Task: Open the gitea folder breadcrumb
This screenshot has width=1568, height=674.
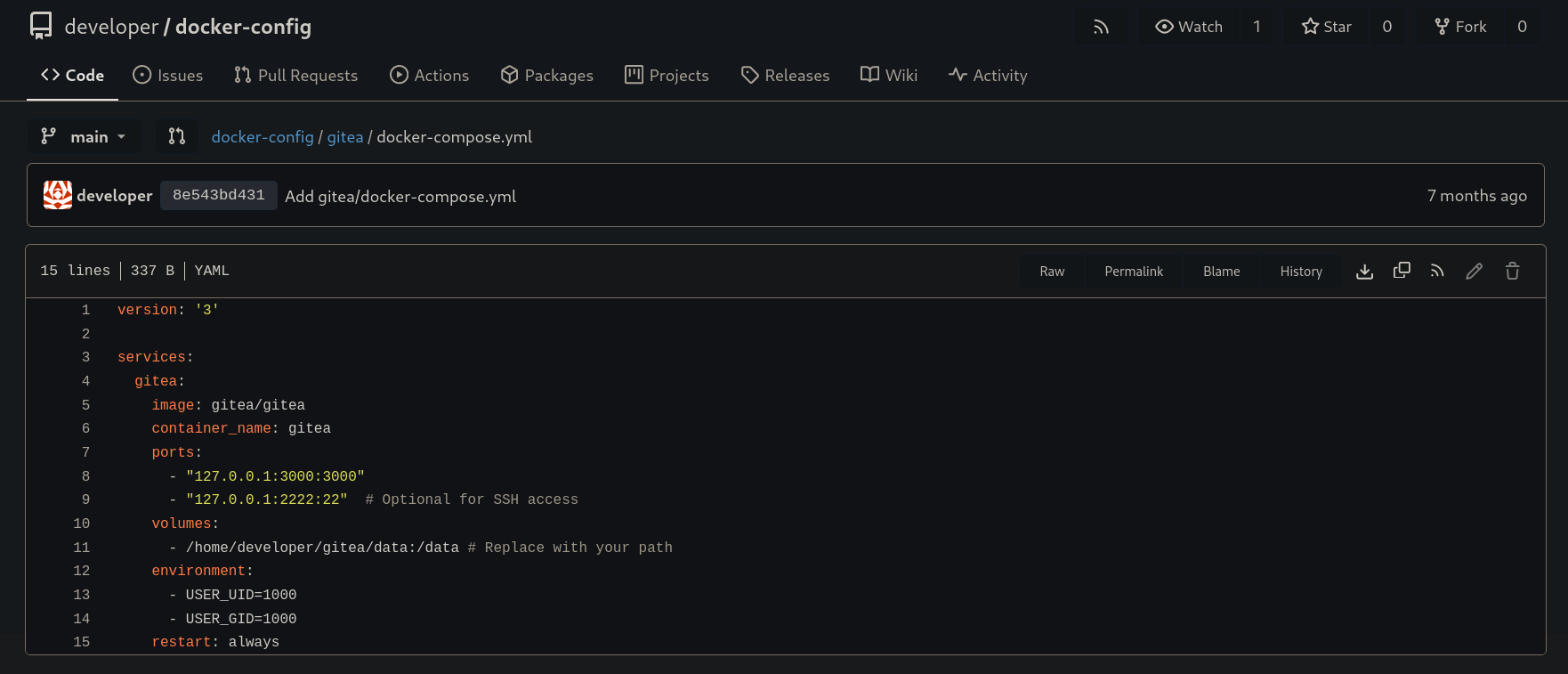Action: (345, 137)
